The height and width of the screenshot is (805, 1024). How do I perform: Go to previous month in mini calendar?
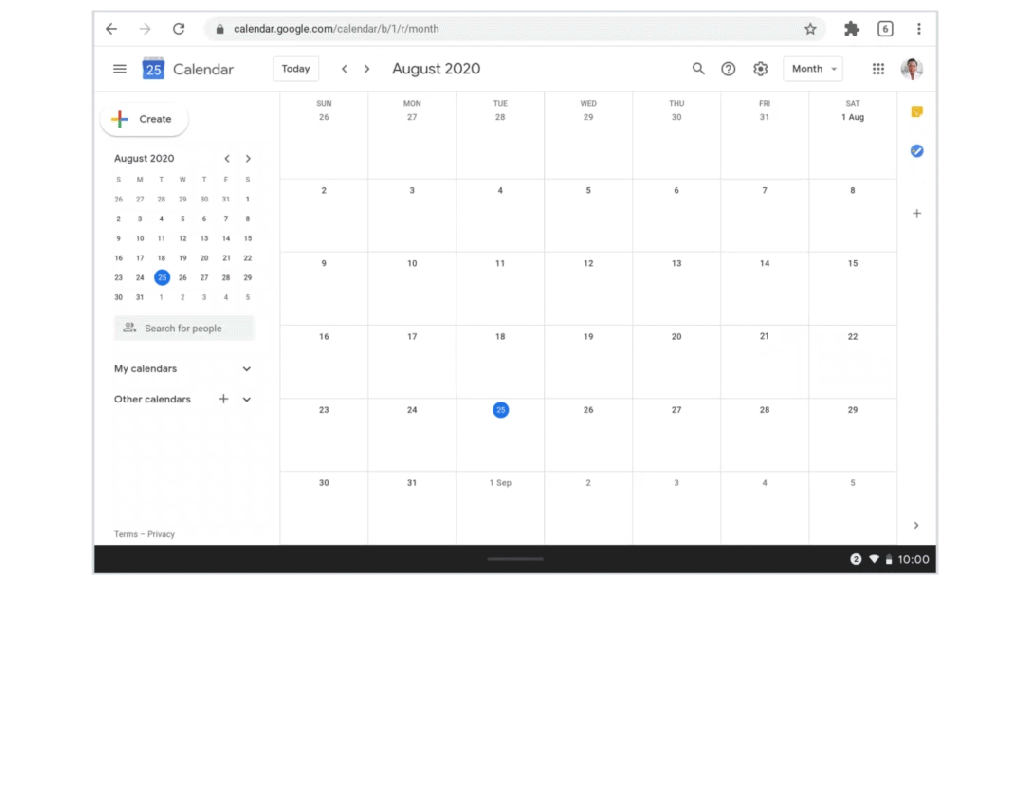coord(227,159)
